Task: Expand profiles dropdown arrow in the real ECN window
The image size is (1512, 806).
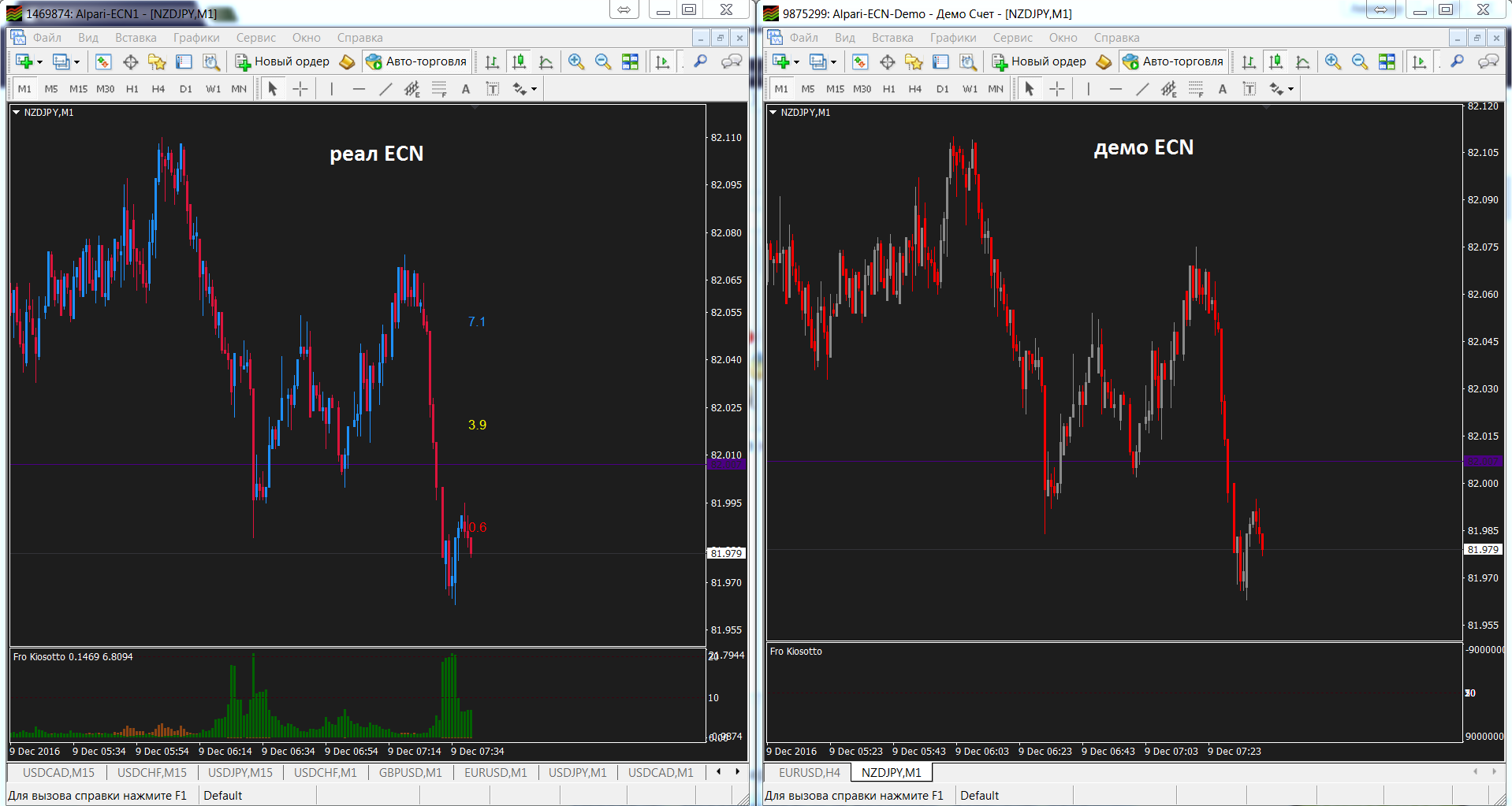Action: 76,62
